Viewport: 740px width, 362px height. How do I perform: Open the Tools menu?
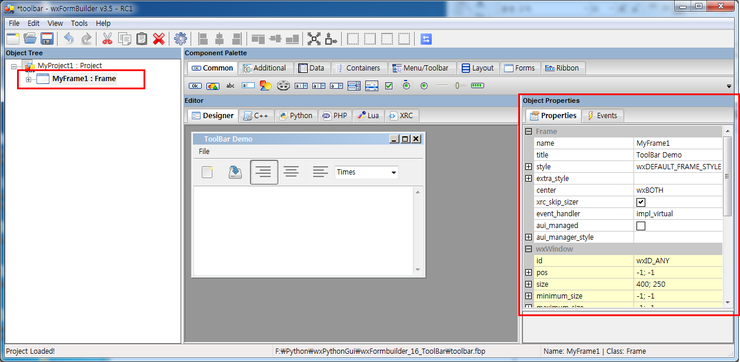(x=79, y=23)
